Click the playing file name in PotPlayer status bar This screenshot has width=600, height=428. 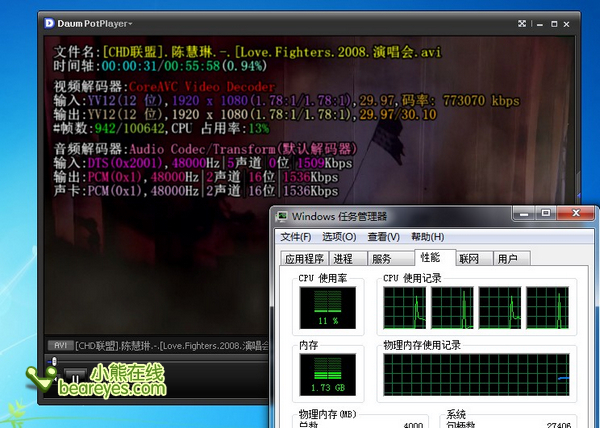click(172, 346)
